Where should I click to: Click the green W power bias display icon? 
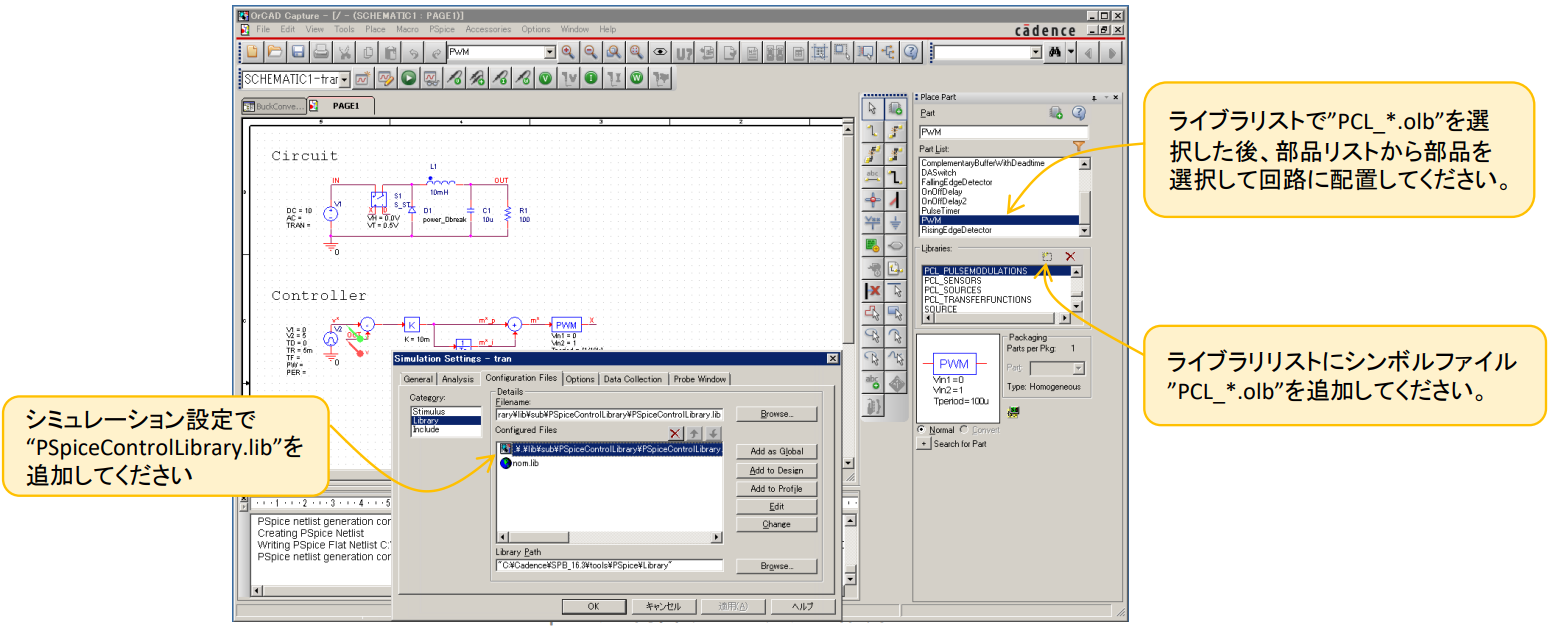[x=637, y=78]
